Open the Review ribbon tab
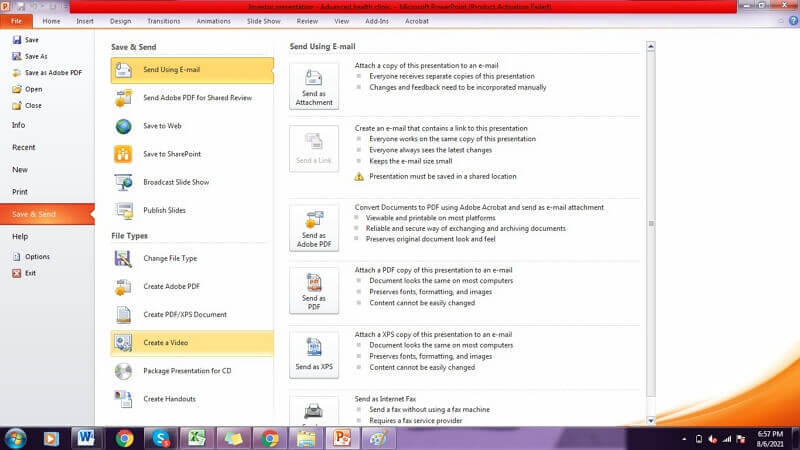 [307, 21]
